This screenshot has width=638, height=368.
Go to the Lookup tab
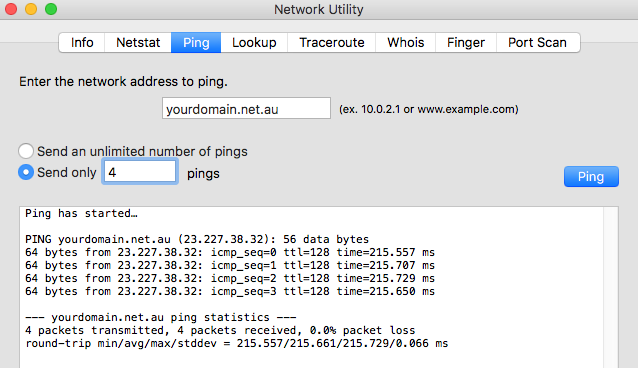pyautogui.click(x=254, y=42)
